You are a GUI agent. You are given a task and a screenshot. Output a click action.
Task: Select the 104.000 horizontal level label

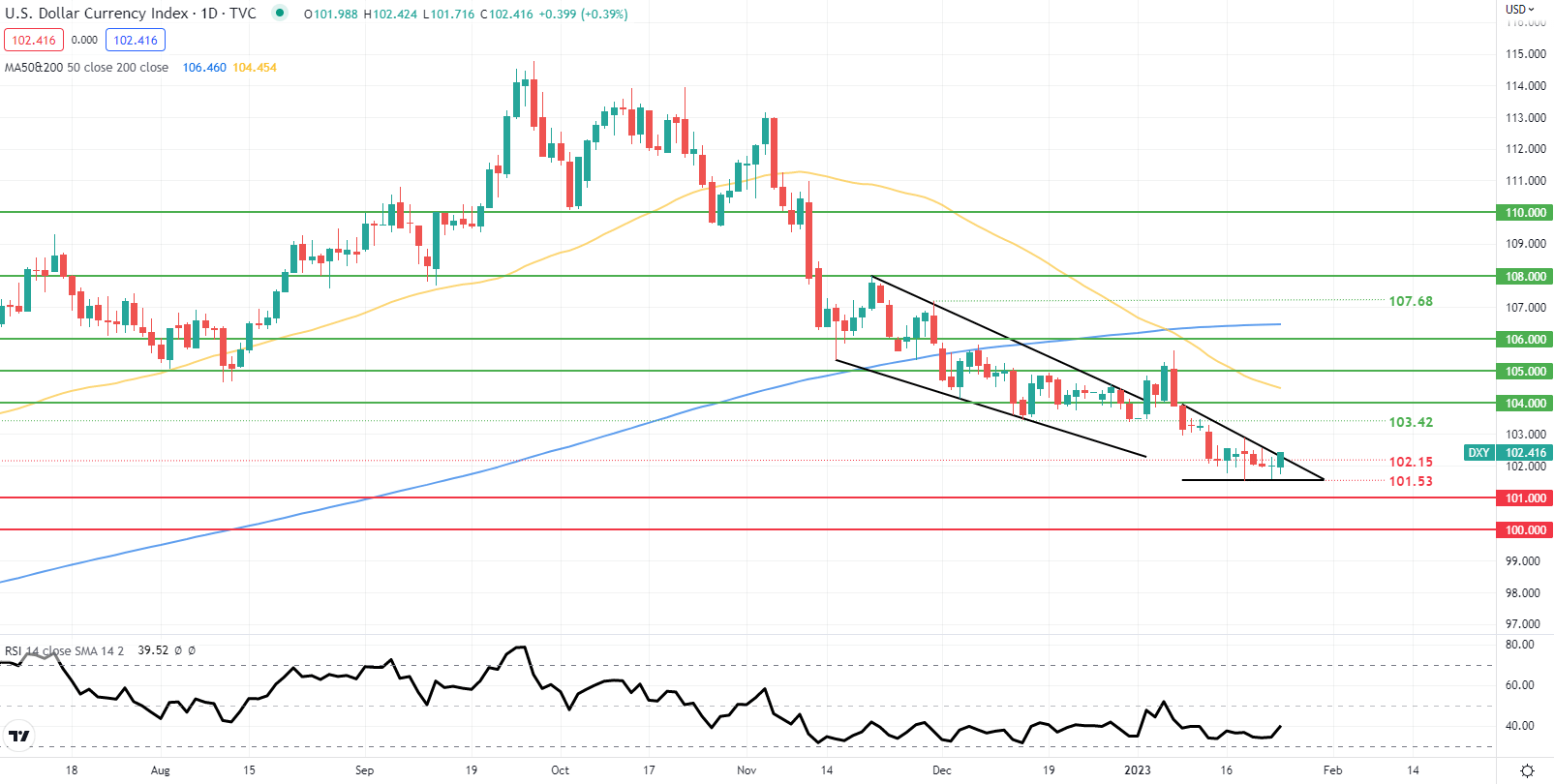[1525, 404]
